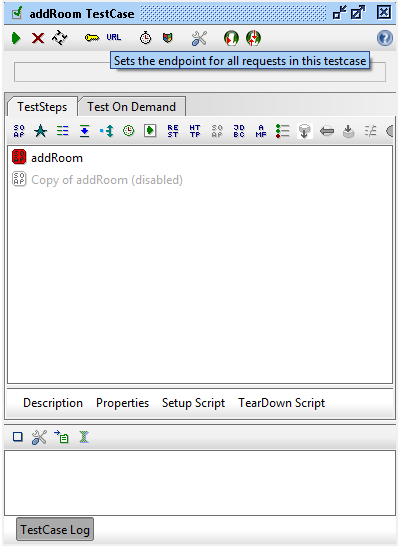Image resolution: width=398 pixels, height=546 pixels.
Task: Open the help question mark icon
Action: [385, 38]
